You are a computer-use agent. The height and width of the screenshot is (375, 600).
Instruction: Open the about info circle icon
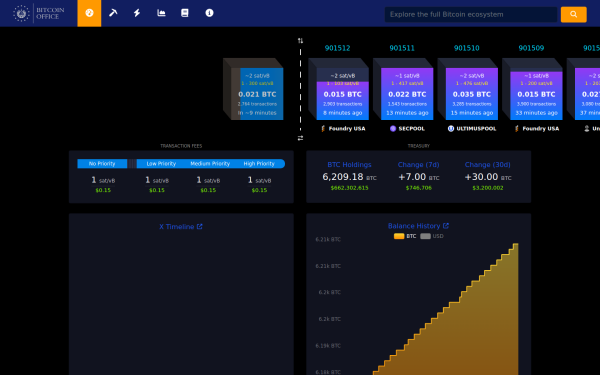click(x=209, y=13)
